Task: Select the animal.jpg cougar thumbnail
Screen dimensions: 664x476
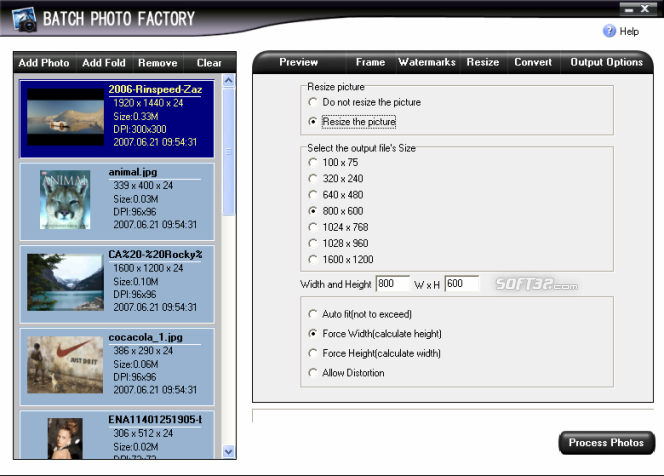Action: [x=65, y=199]
